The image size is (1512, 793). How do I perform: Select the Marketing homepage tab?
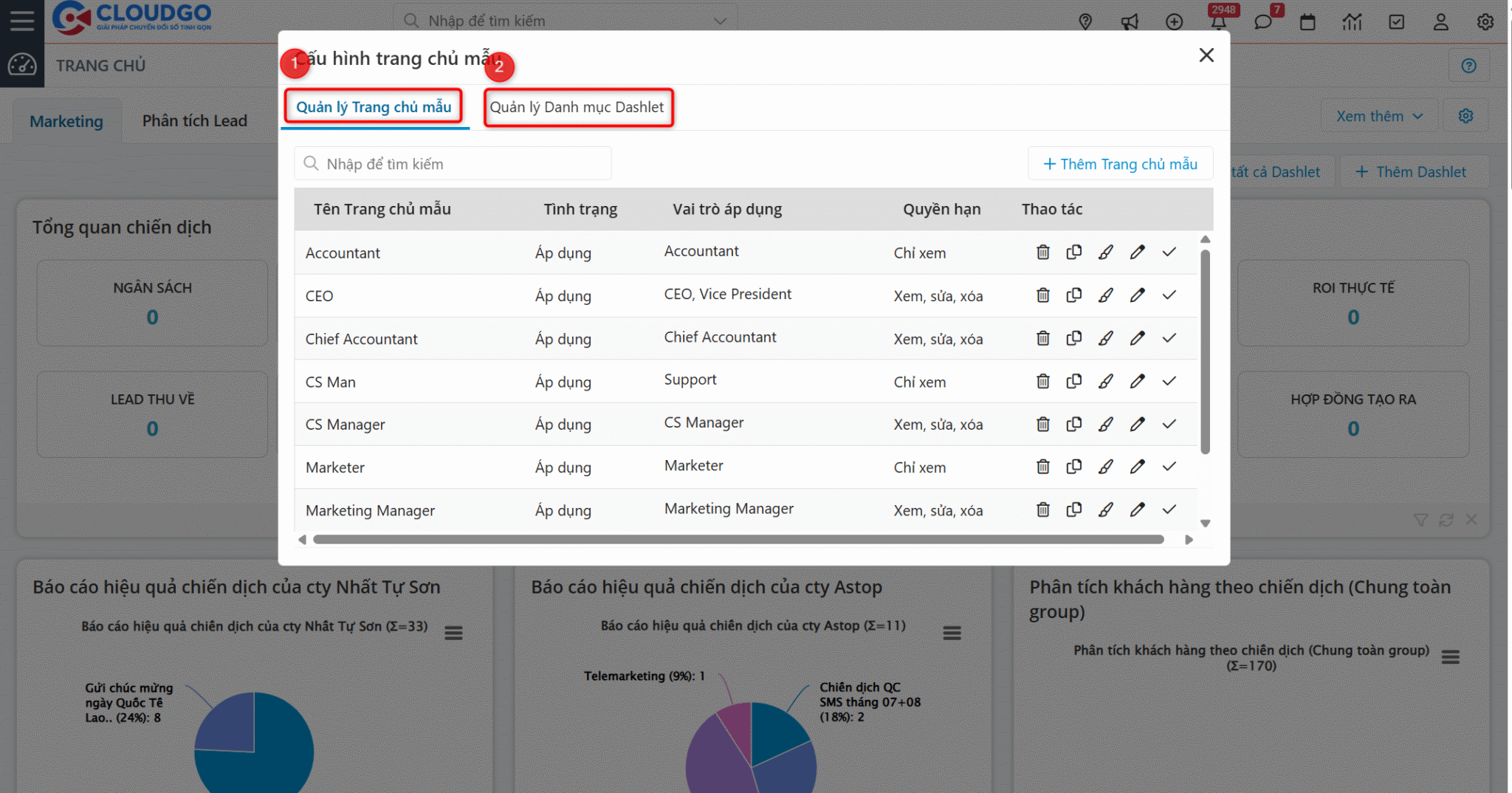click(x=66, y=121)
